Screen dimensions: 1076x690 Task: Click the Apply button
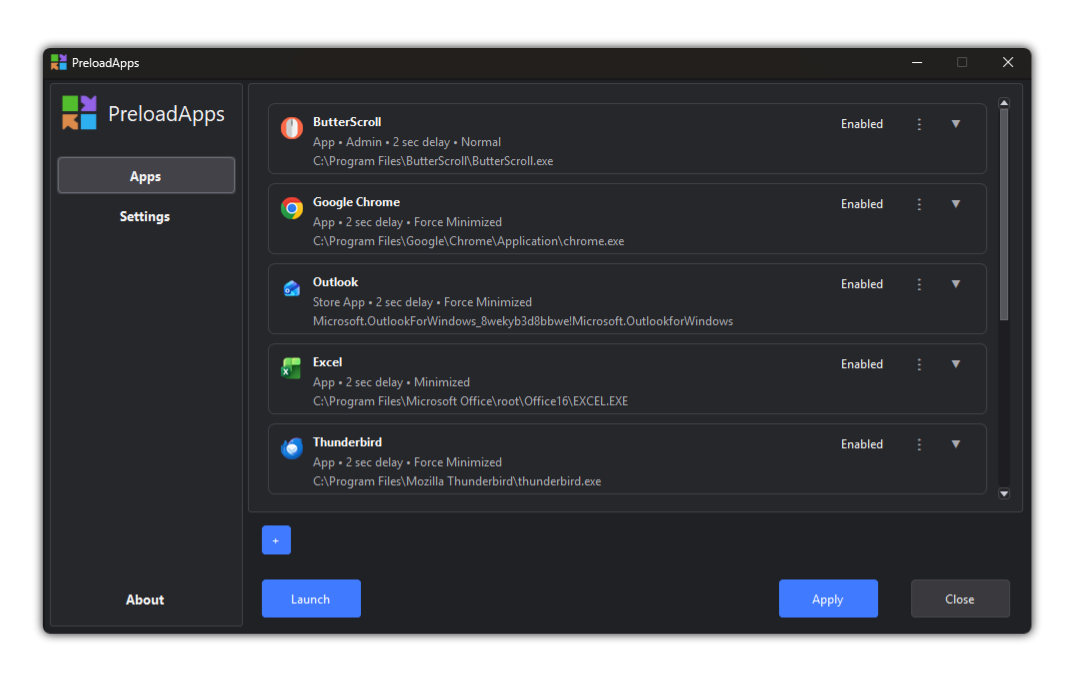click(x=828, y=599)
